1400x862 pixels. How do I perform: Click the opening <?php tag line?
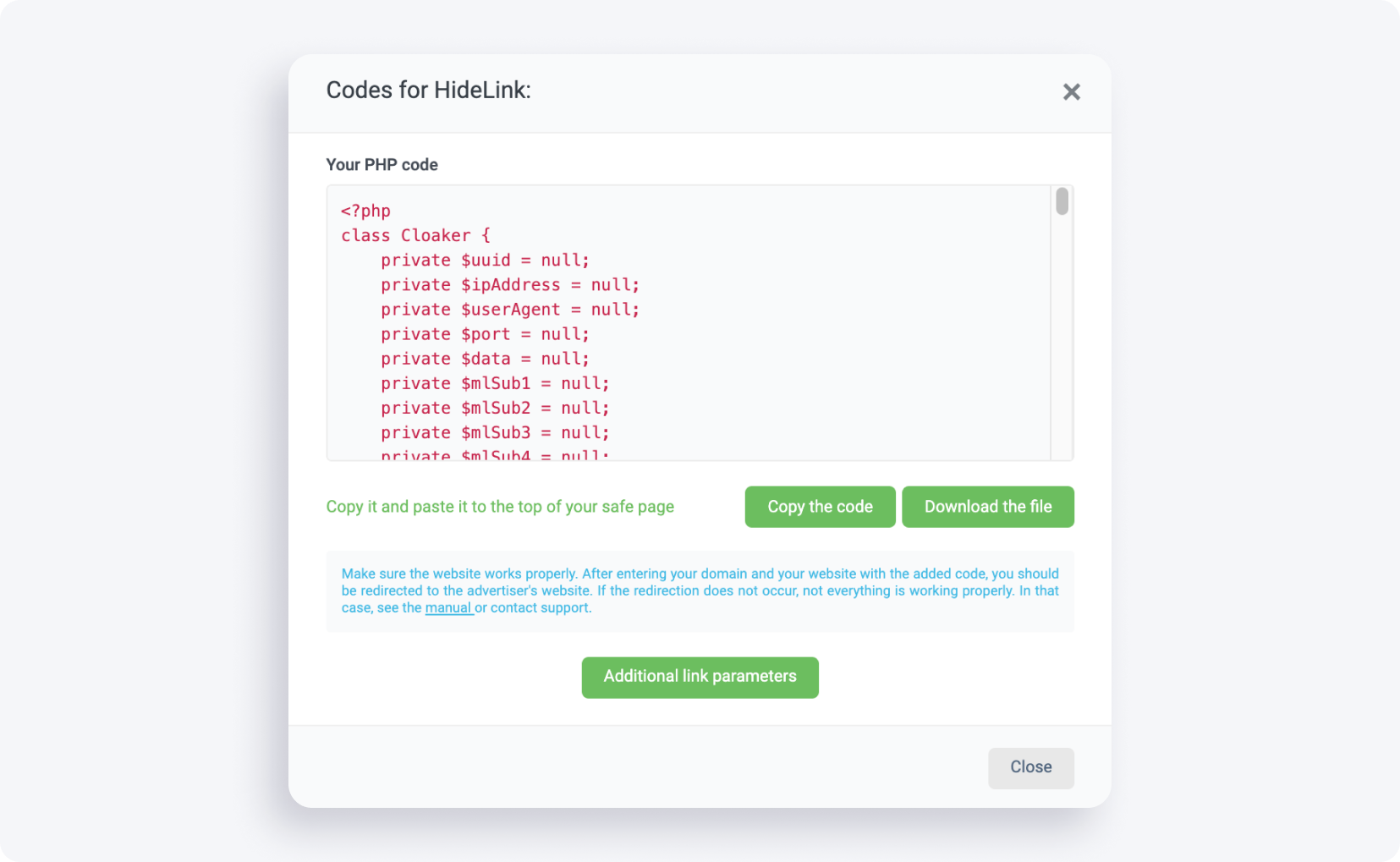[x=365, y=211]
